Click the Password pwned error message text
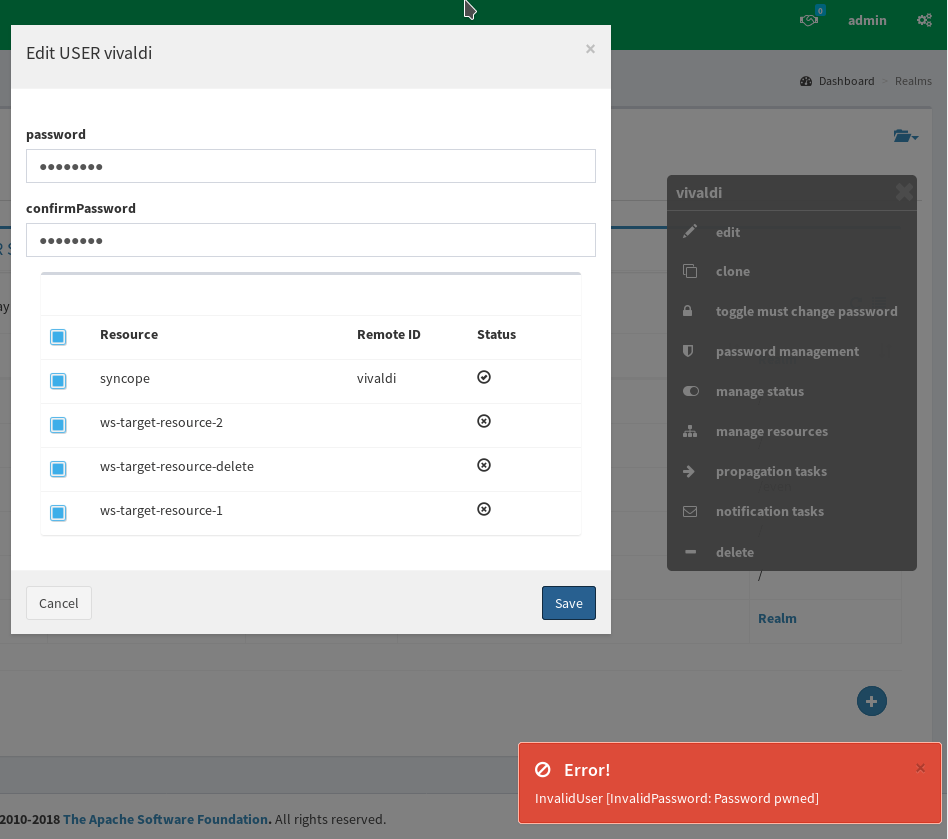 click(677, 799)
